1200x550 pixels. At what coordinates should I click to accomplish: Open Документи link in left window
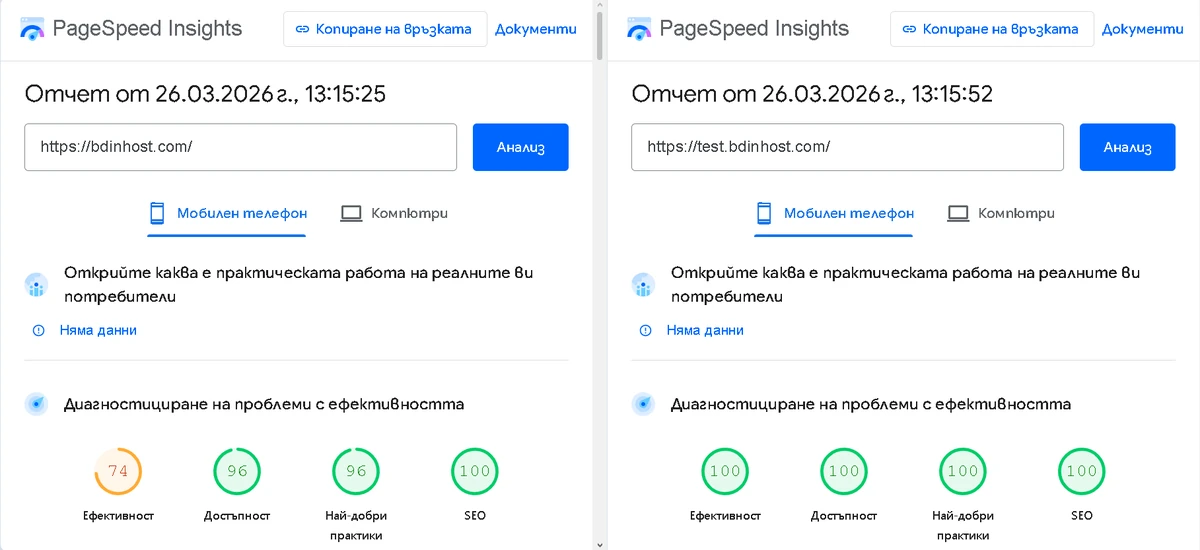[x=536, y=29]
